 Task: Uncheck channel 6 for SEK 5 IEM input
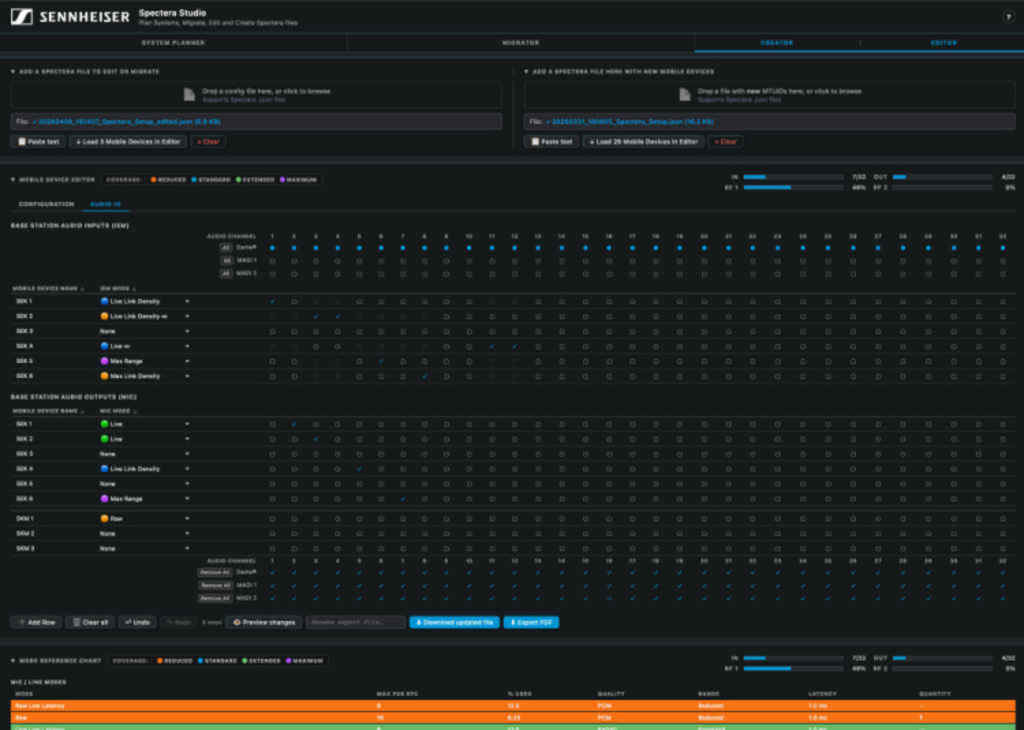pos(381,361)
